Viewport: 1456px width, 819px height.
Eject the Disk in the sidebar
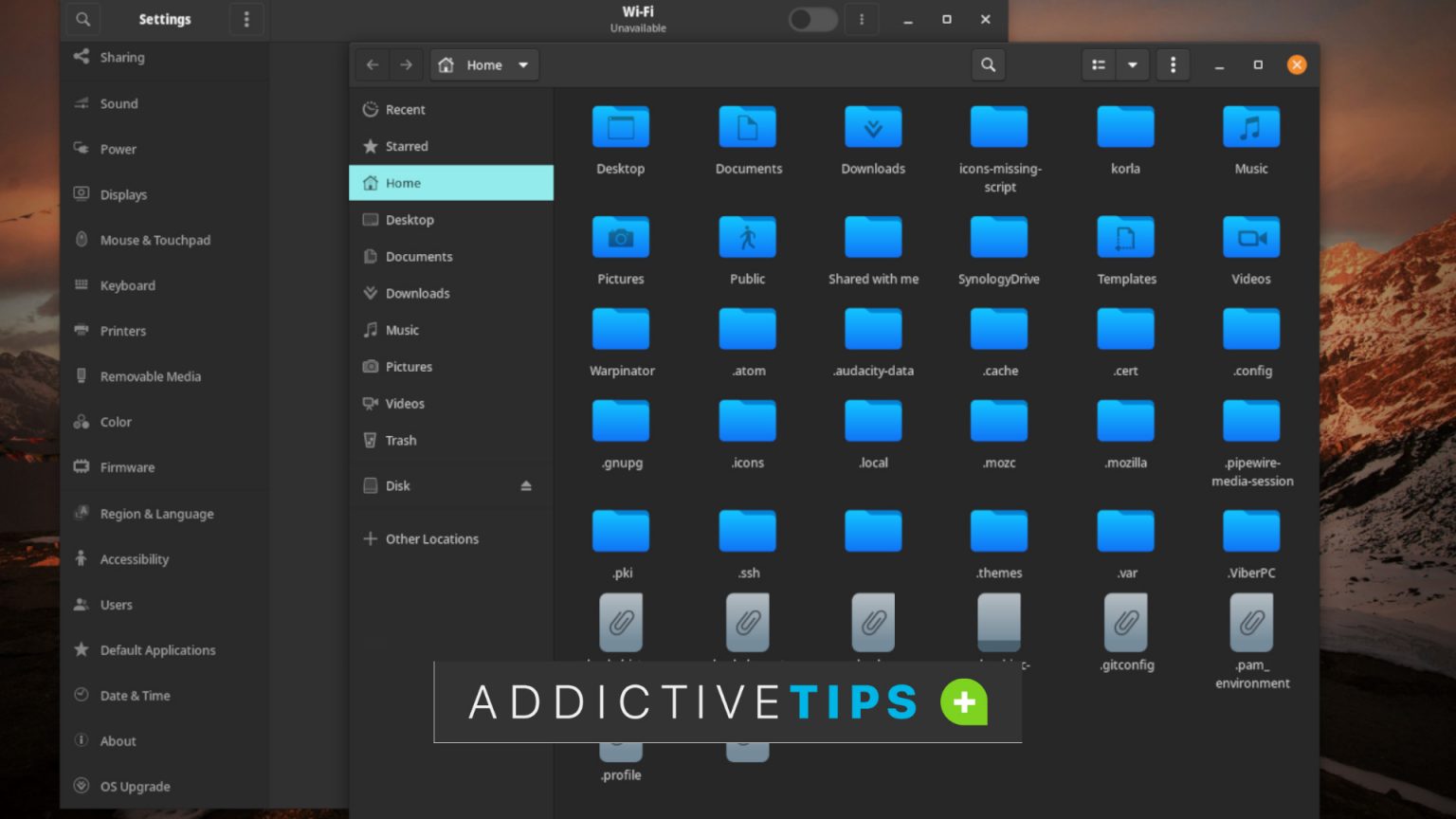click(527, 485)
